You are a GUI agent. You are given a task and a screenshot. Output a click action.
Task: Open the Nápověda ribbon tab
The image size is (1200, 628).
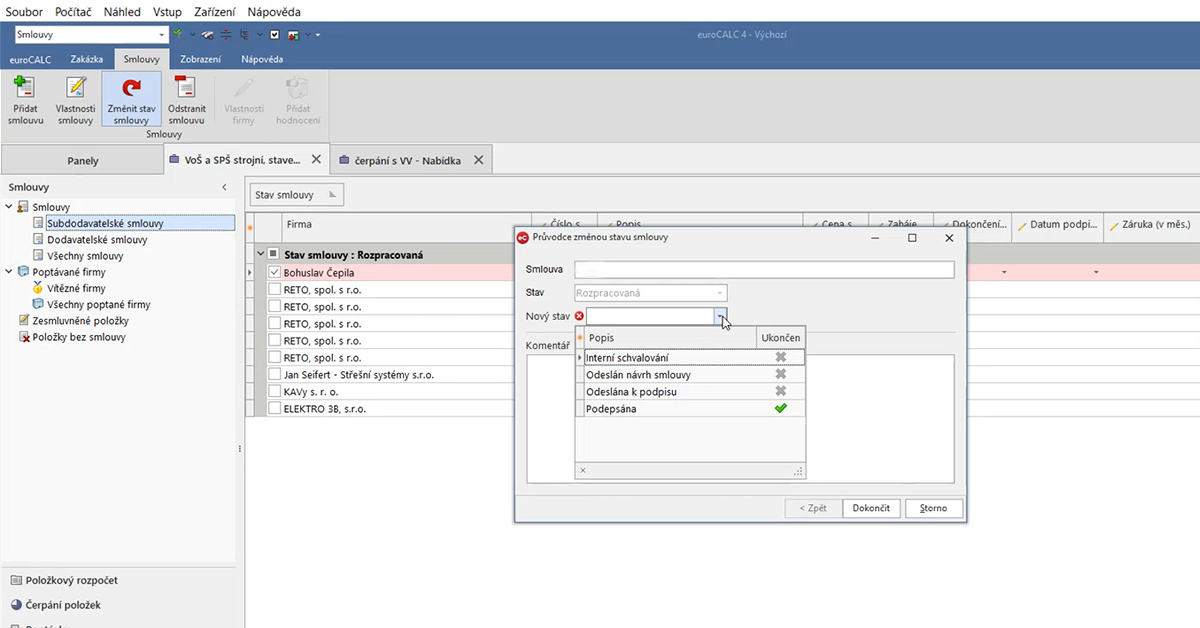pyautogui.click(x=262, y=59)
